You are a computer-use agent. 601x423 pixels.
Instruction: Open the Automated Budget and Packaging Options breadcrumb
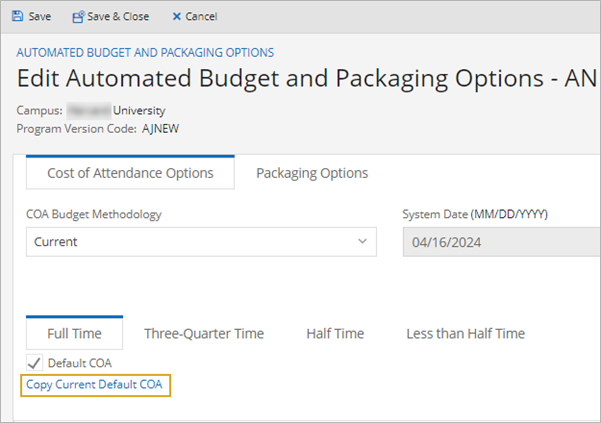pos(145,52)
